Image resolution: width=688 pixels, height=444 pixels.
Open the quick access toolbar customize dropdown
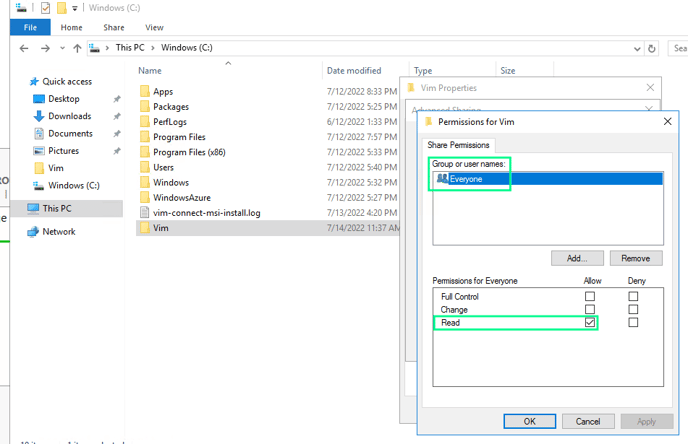click(75, 8)
